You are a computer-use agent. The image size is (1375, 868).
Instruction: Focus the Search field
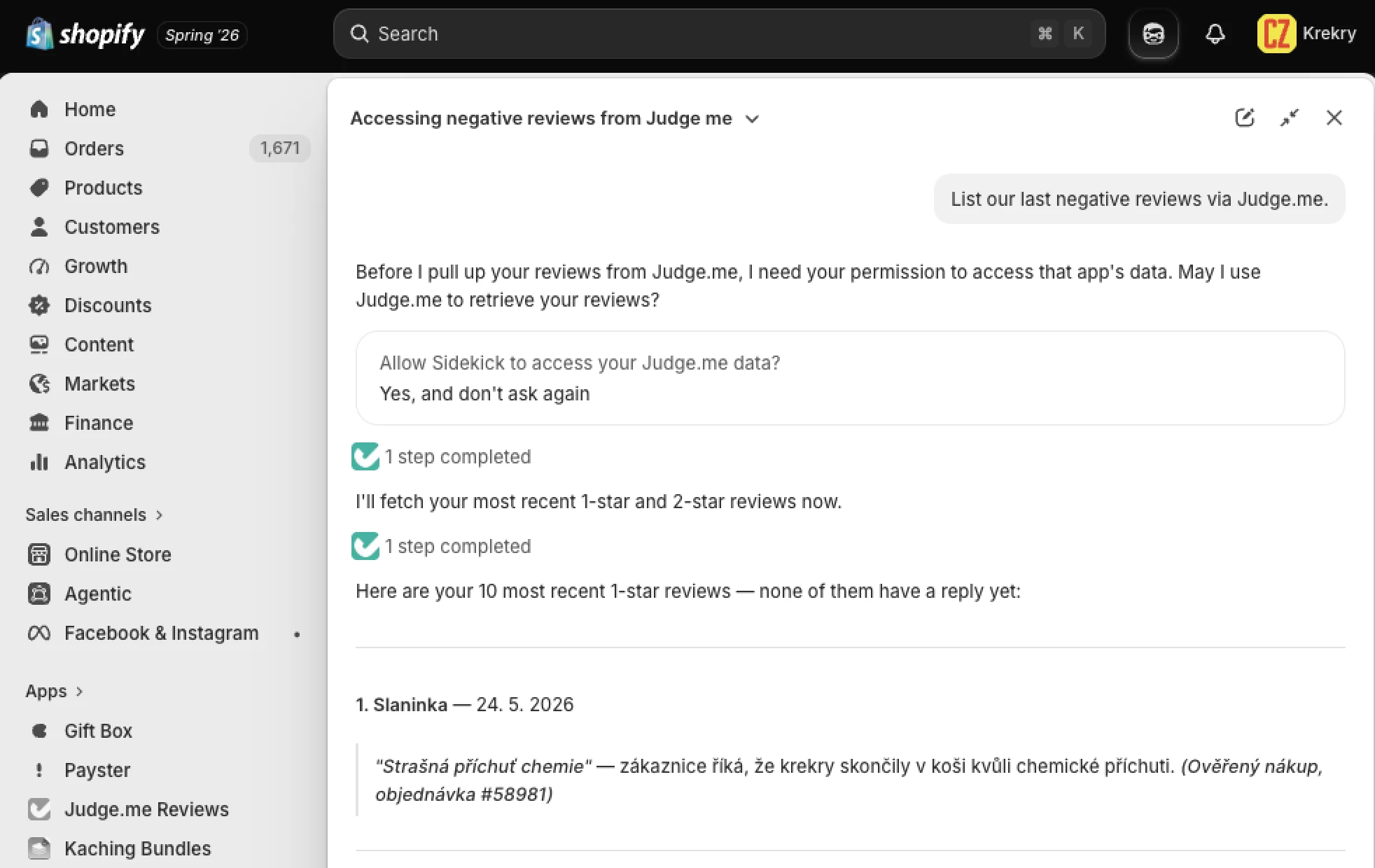point(719,34)
